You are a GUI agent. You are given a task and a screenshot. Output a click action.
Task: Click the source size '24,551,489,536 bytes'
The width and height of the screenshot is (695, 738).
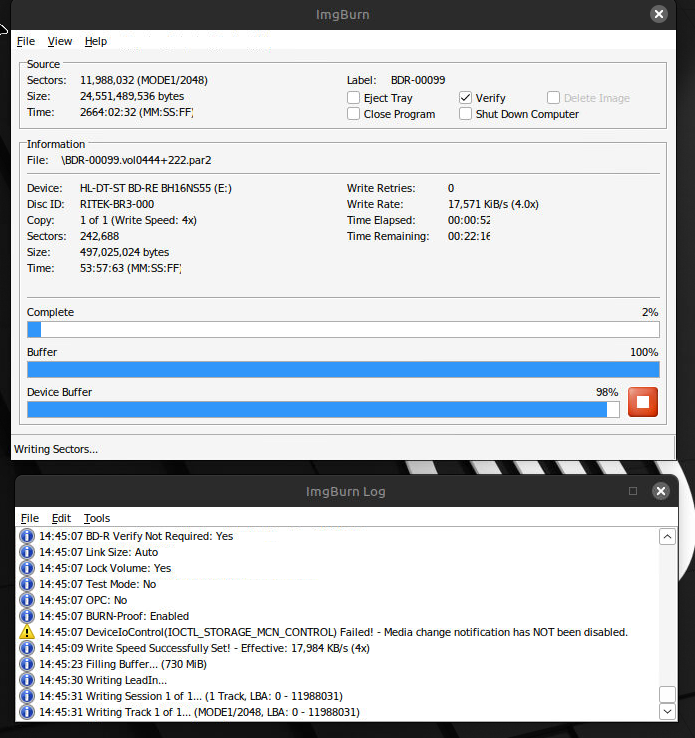pos(132,96)
